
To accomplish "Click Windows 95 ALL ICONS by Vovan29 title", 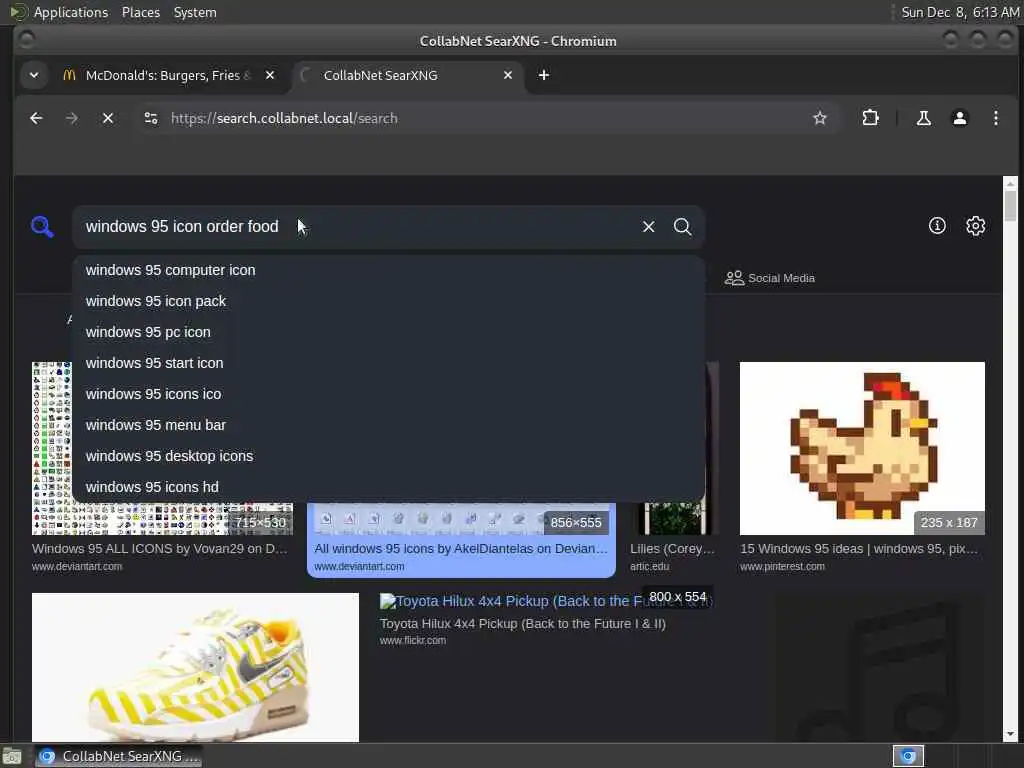I will (x=160, y=549).
